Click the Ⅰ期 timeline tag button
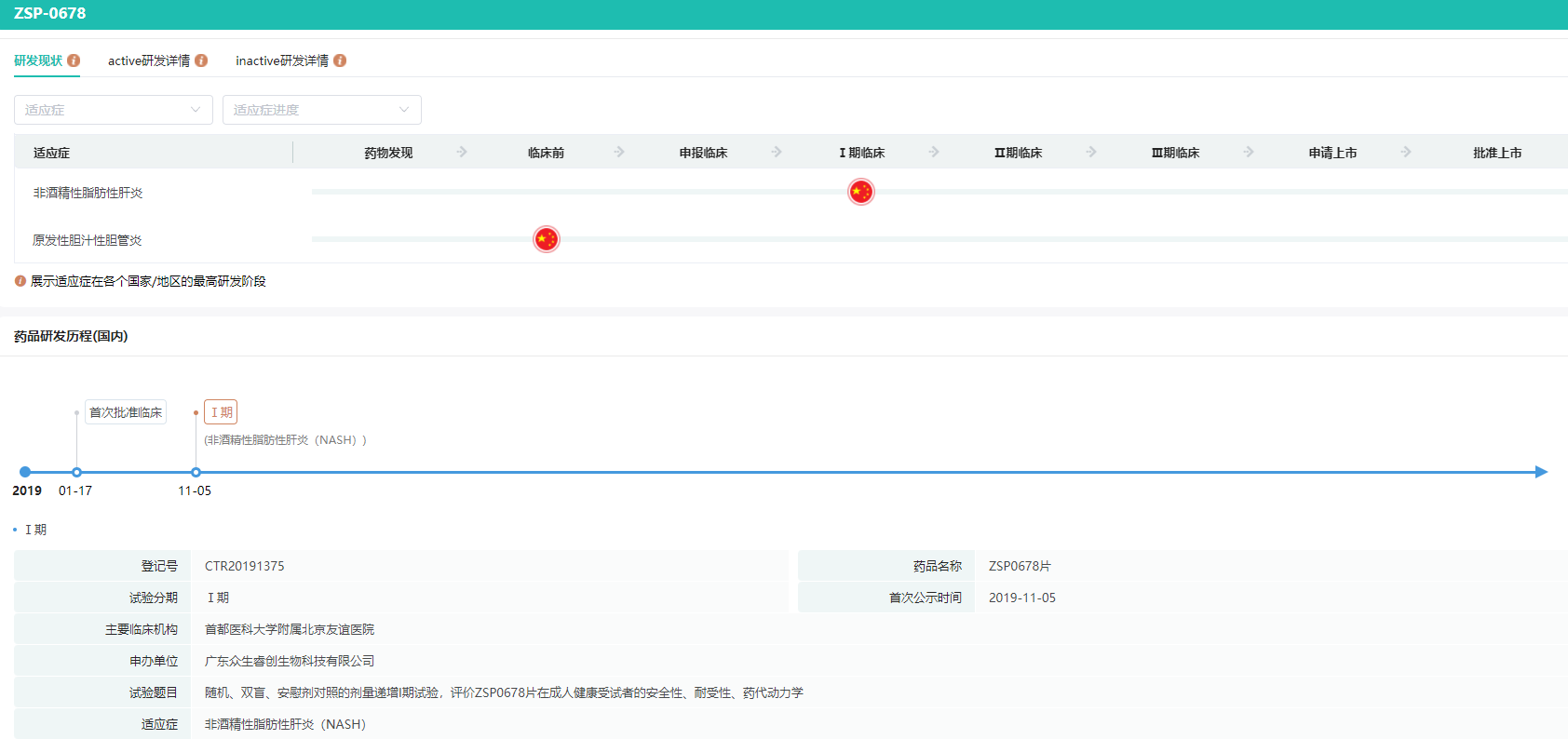Screen dimensions: 1568x739 click(x=221, y=412)
